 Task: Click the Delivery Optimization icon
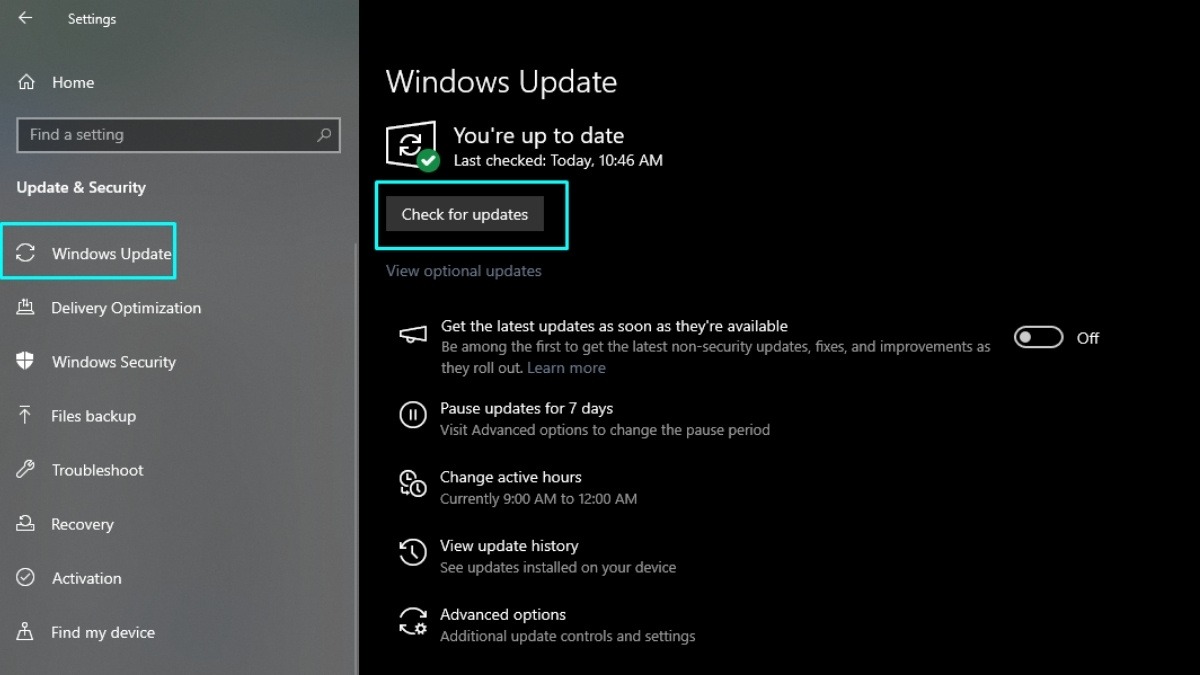(x=26, y=308)
